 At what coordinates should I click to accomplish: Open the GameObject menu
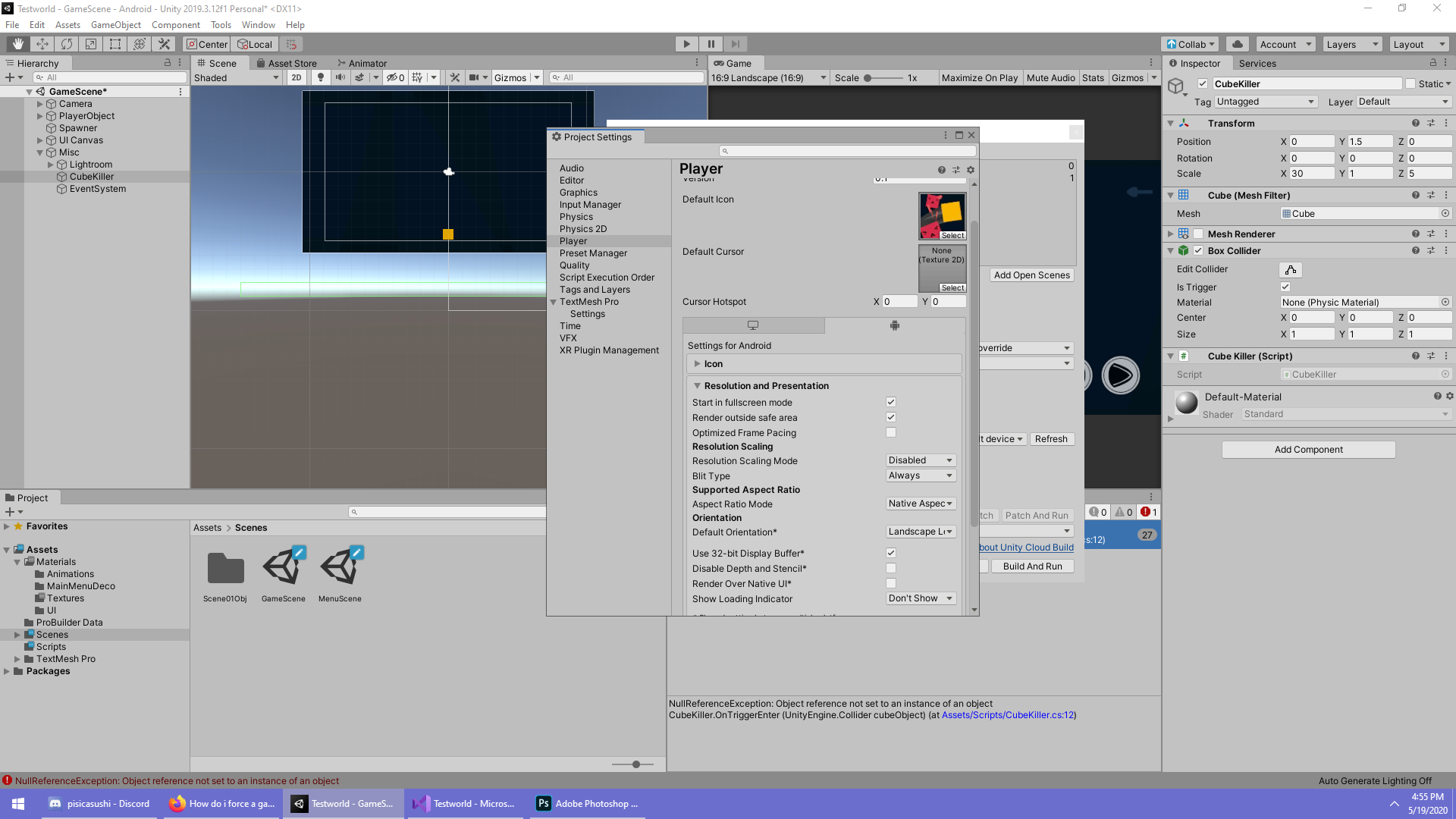coord(115,25)
